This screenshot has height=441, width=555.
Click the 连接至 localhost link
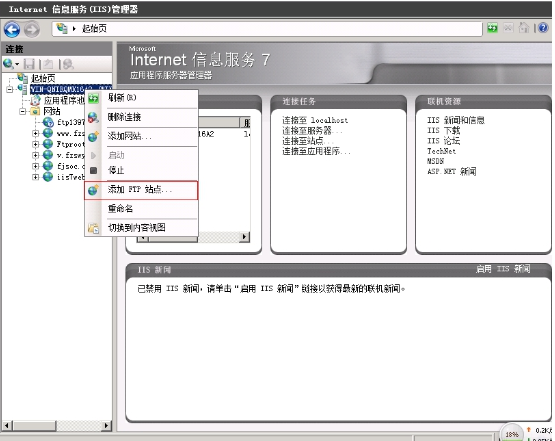tap(315, 120)
